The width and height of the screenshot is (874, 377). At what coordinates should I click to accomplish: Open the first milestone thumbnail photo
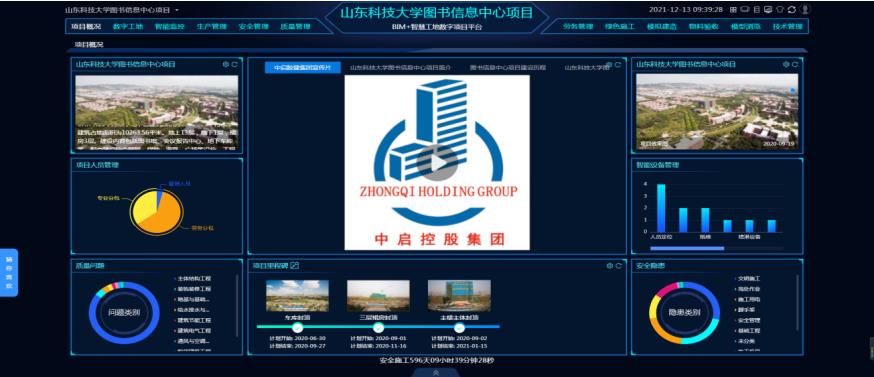pos(297,296)
